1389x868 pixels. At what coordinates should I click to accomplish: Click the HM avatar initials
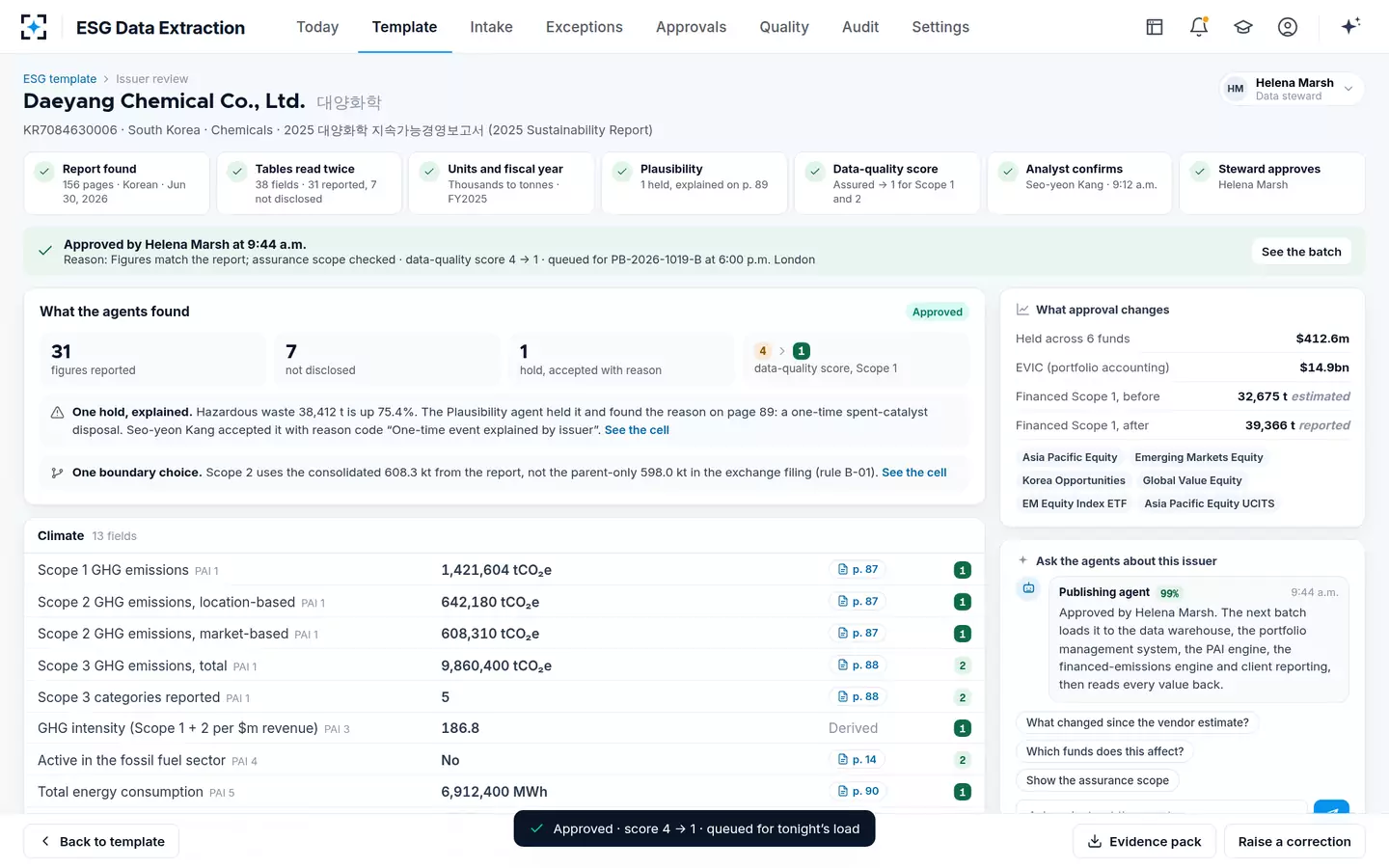coord(1236,89)
